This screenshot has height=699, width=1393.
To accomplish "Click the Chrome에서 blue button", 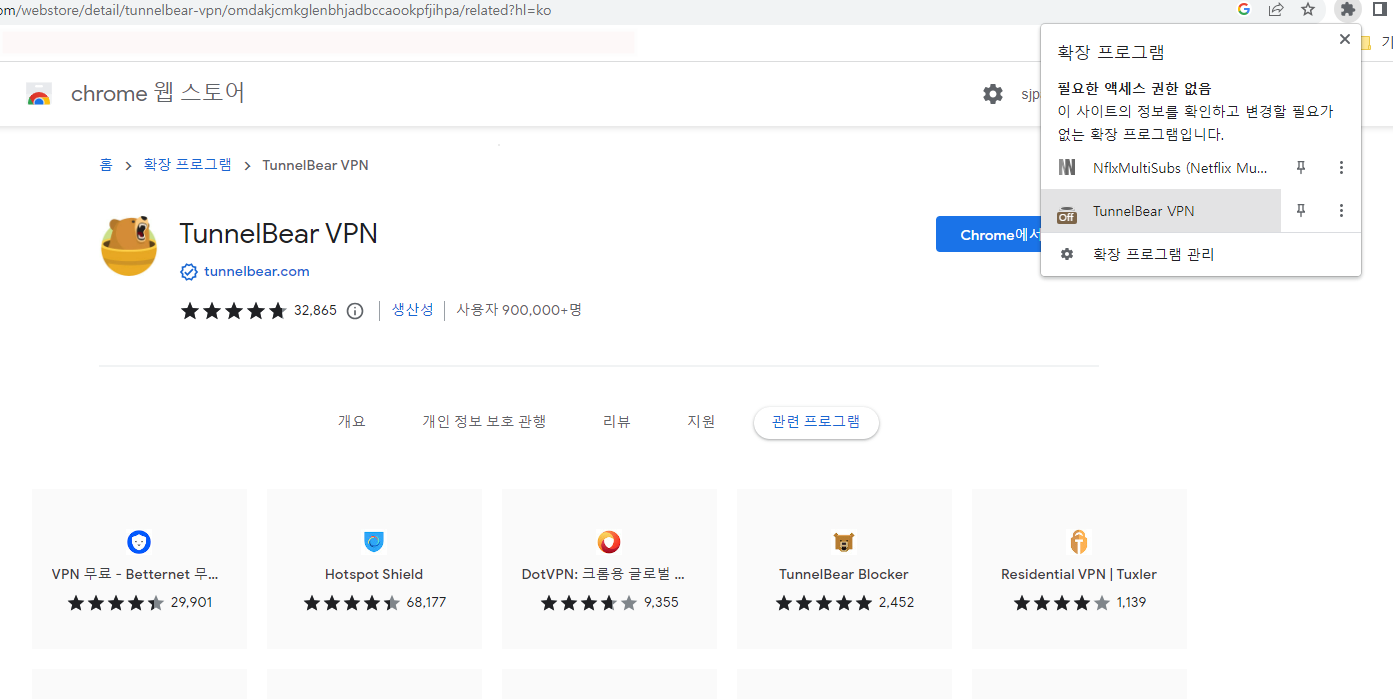I will click(x=988, y=234).
